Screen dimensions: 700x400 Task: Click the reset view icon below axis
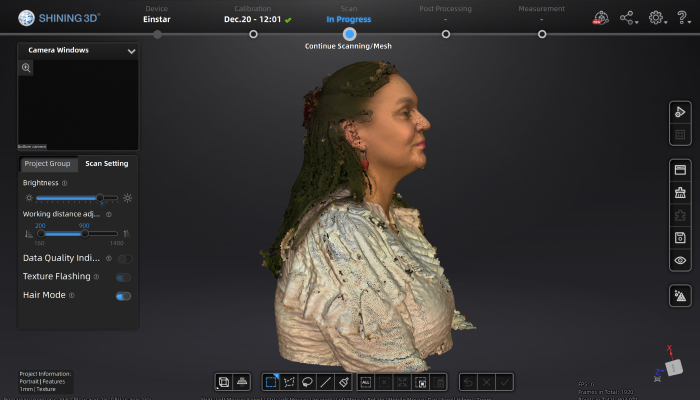657,379
